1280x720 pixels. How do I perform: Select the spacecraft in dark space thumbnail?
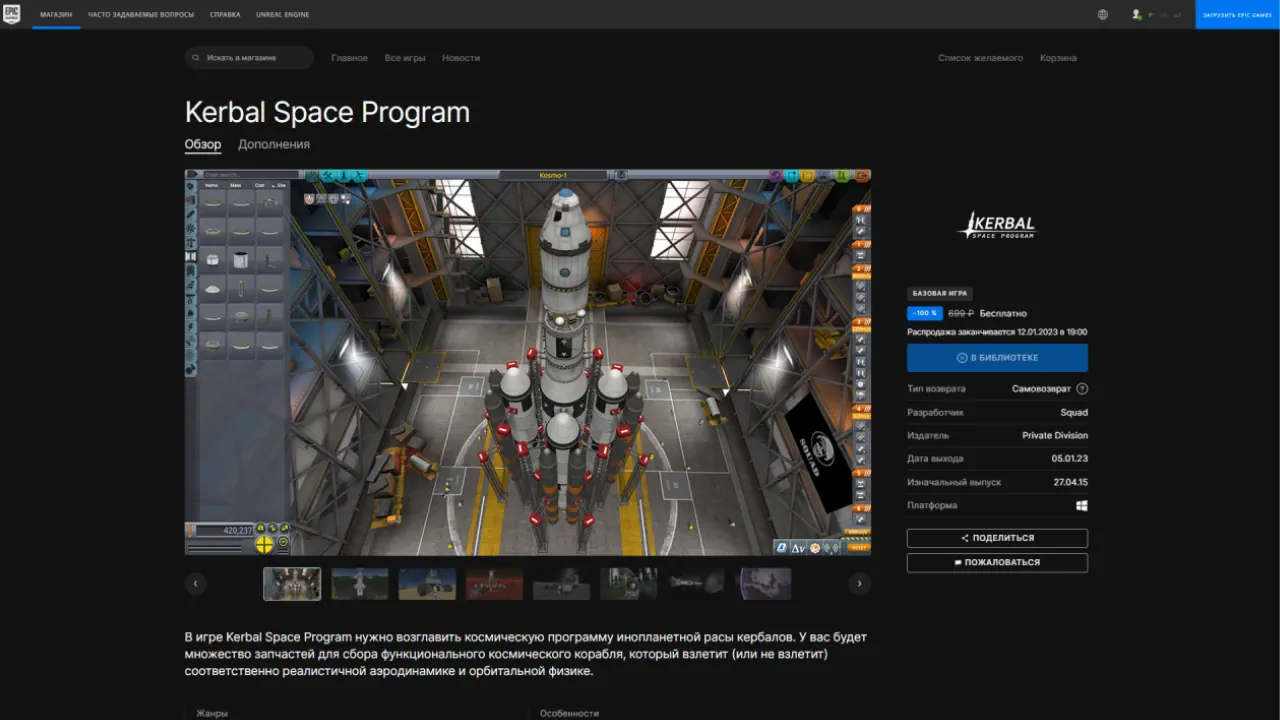pos(696,584)
